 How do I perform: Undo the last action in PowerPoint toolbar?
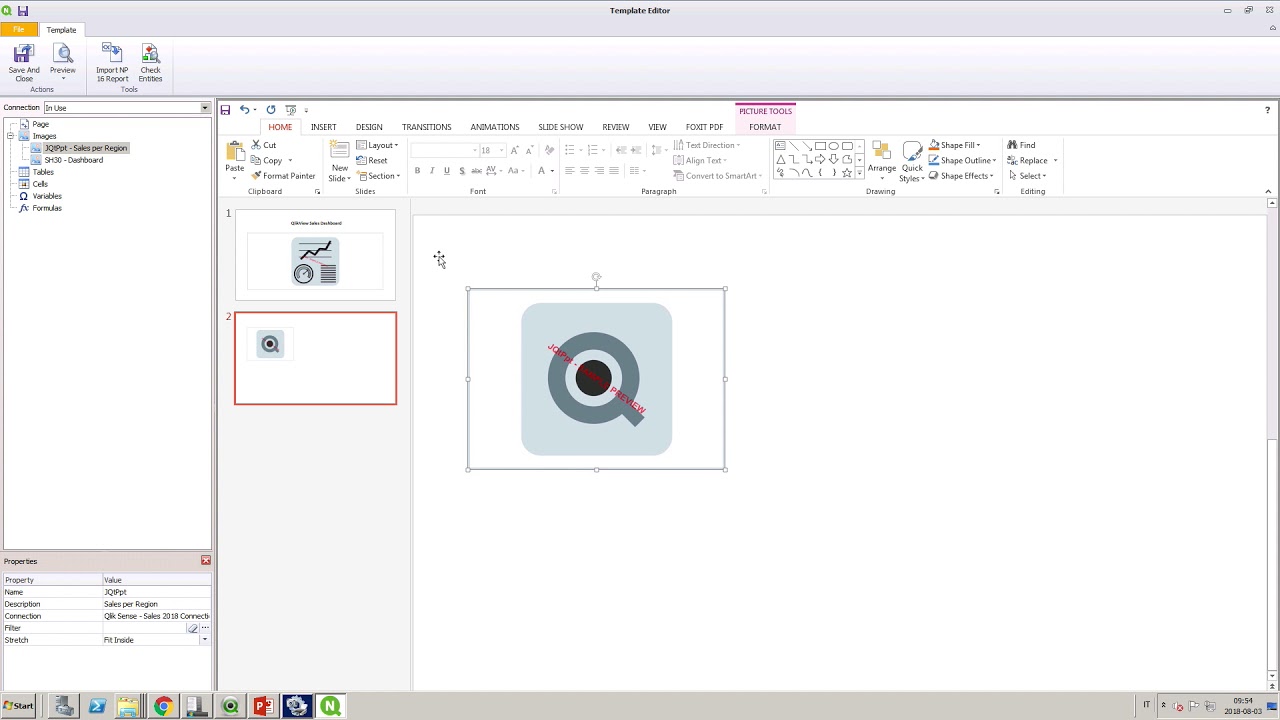[244, 110]
